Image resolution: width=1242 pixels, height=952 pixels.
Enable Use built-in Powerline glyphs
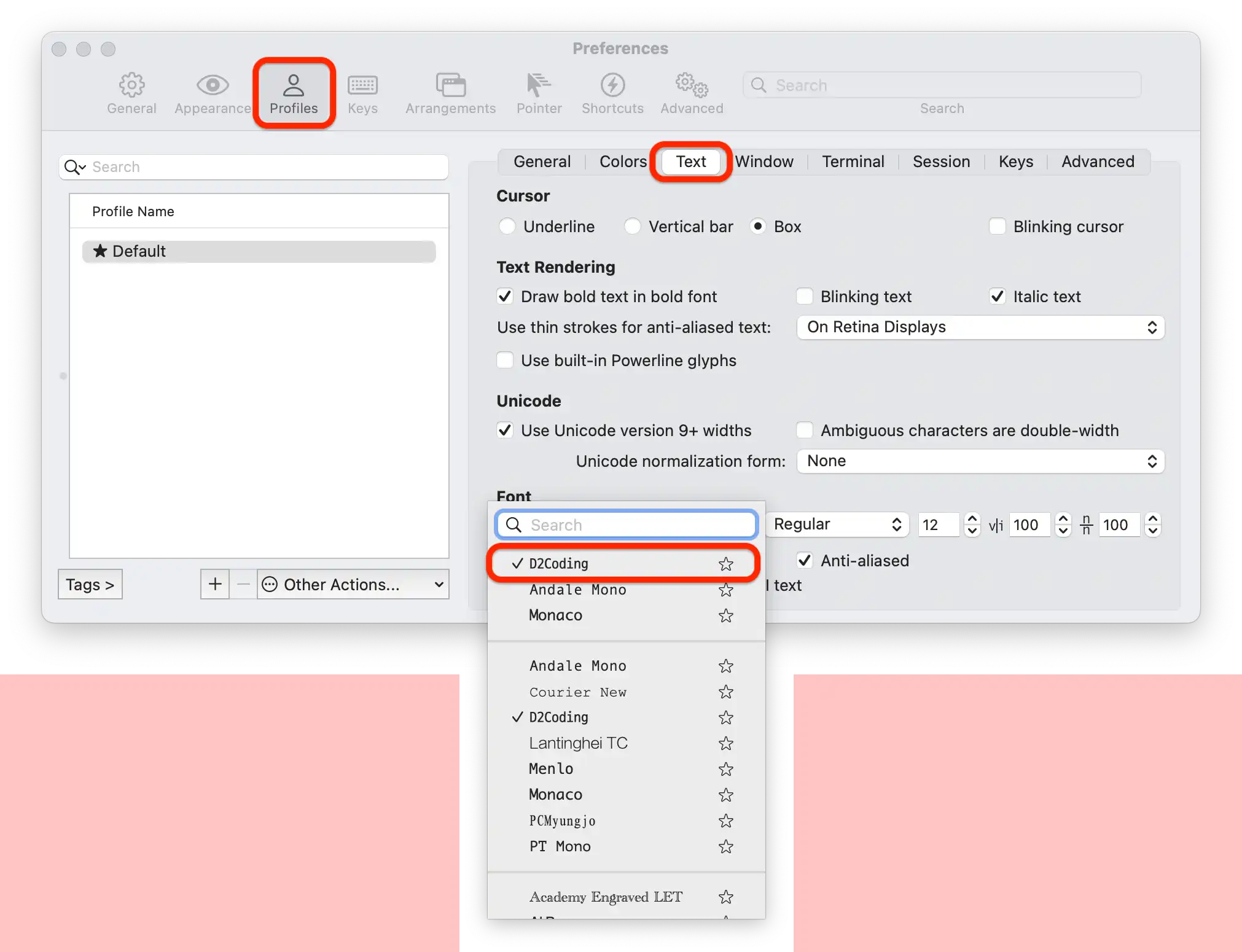505,361
